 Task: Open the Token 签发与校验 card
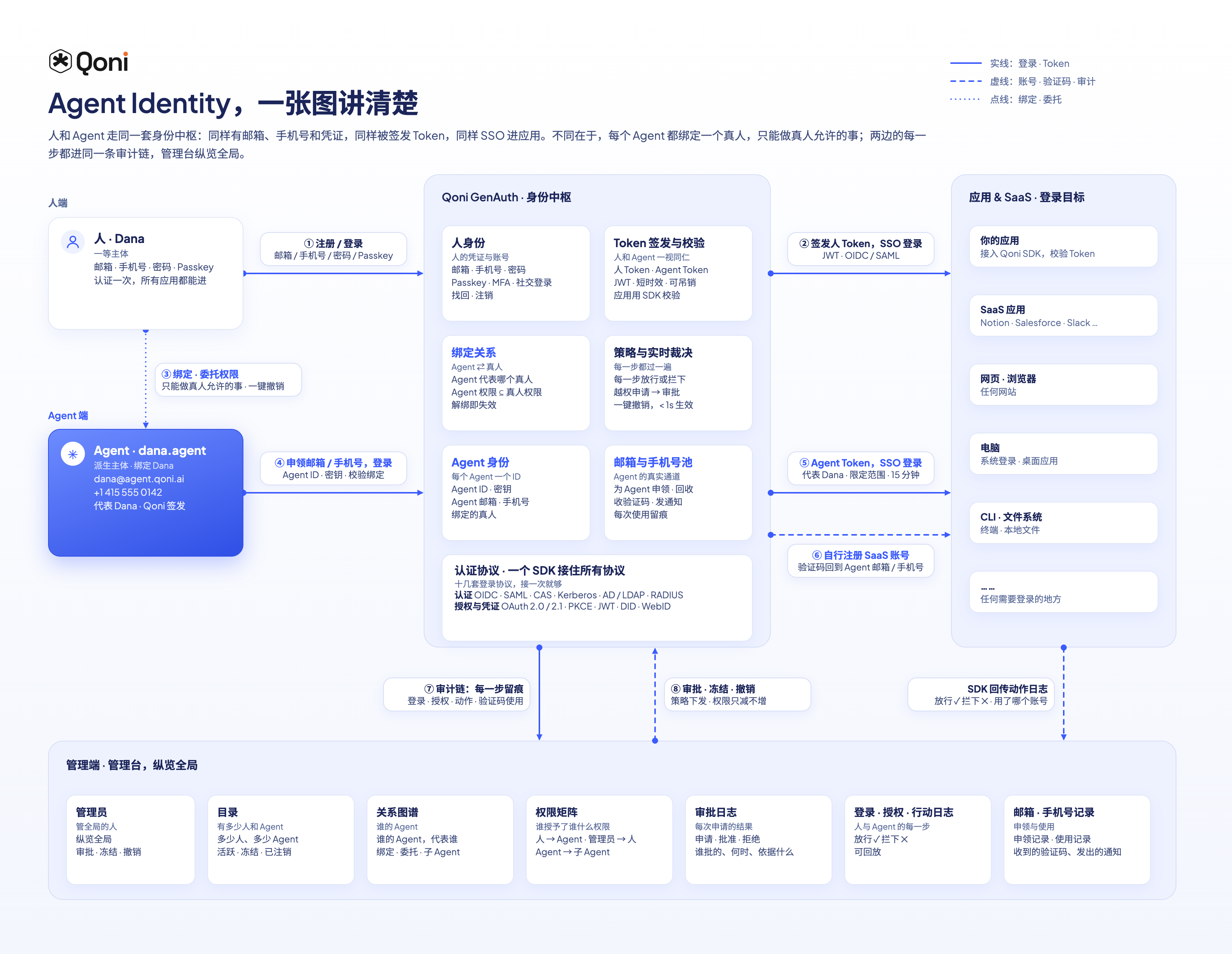678,274
